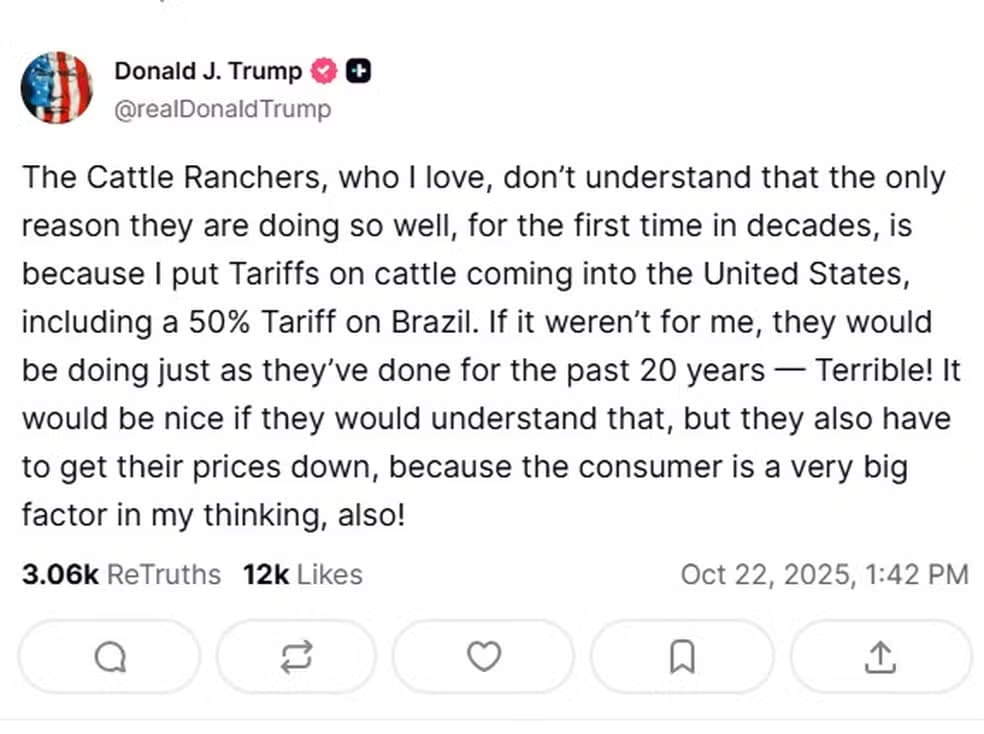Click "past 20 years" in the post
The width and height of the screenshot is (984, 734).
tap(670, 370)
